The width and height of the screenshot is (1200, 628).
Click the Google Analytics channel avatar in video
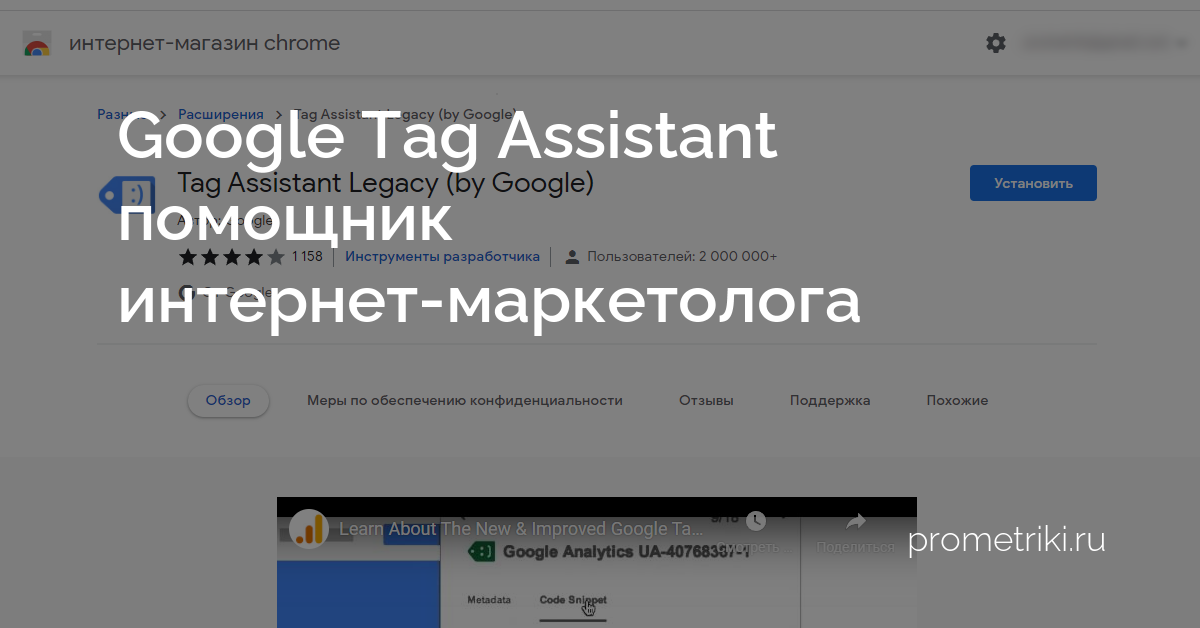tap(309, 529)
